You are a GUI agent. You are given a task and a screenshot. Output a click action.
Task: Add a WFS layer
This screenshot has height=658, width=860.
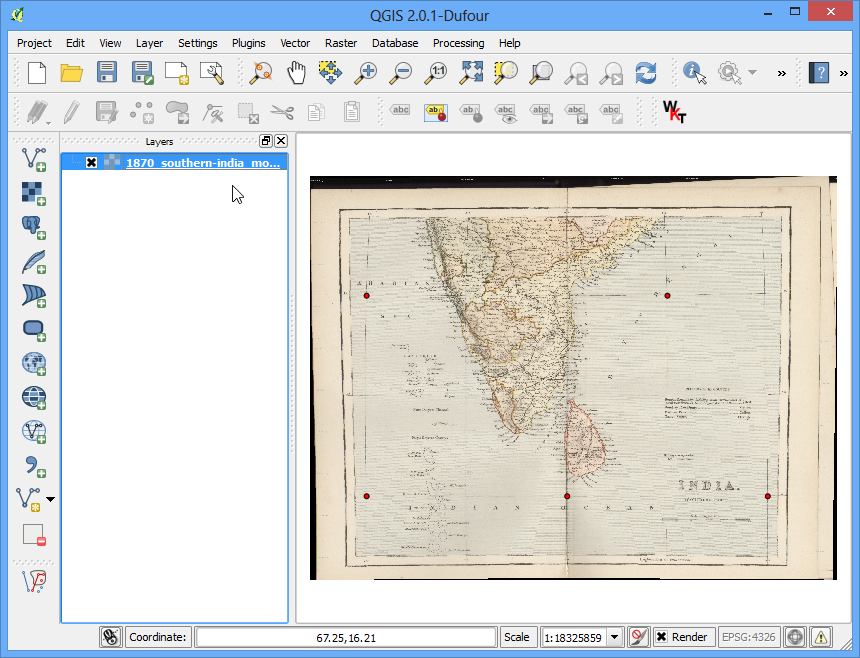33,432
